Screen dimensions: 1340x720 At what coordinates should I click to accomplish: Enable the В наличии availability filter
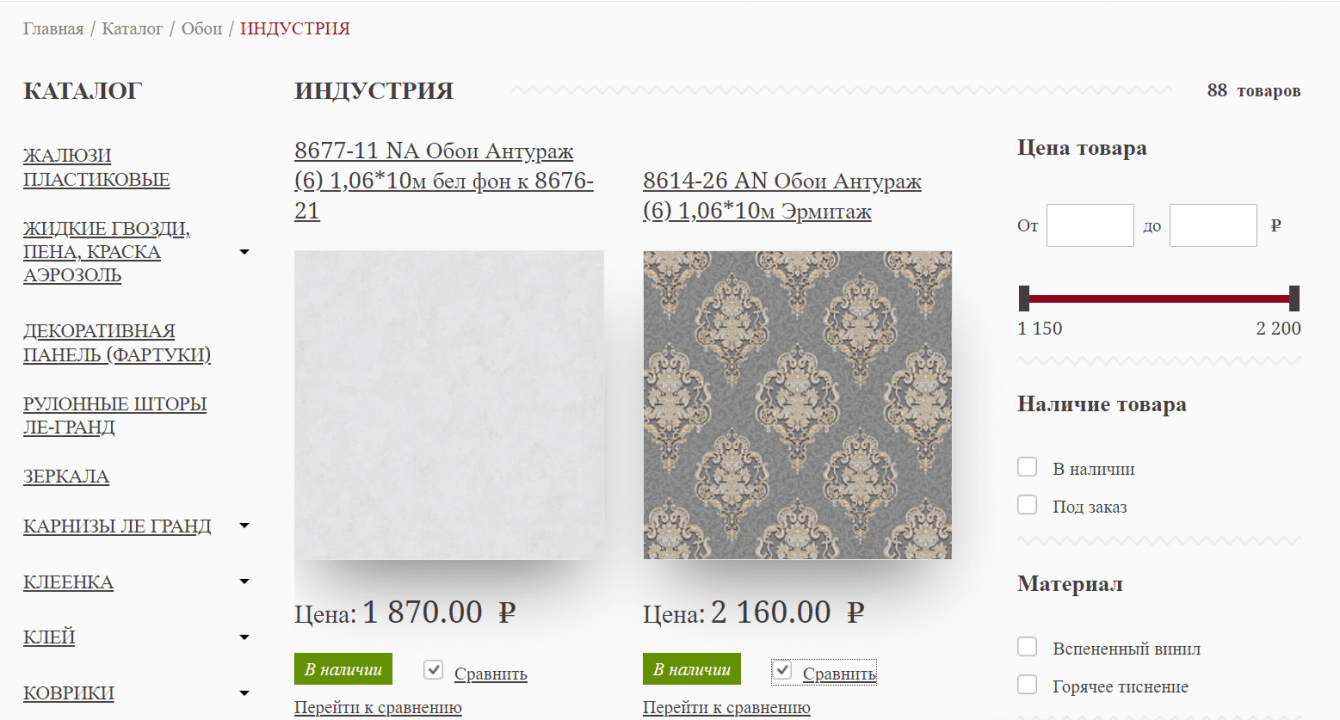[x=1027, y=467]
